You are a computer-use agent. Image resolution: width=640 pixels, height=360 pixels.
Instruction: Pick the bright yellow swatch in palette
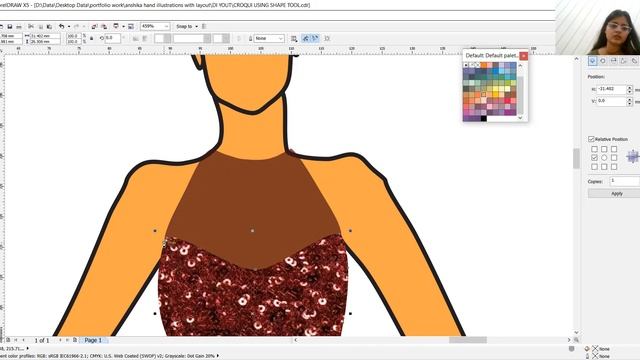pyautogui.click(x=496, y=88)
